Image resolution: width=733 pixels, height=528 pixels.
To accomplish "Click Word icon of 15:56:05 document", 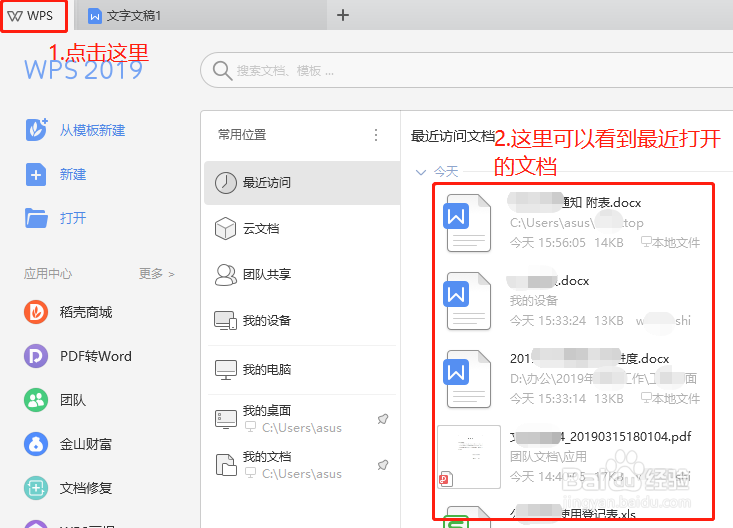I will pyautogui.click(x=467, y=223).
